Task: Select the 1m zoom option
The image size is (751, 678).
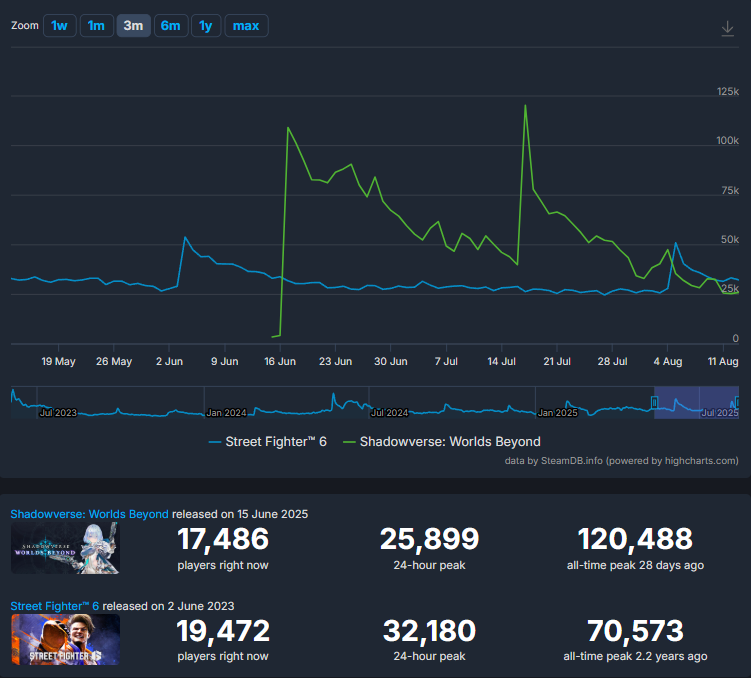Action: coord(96,26)
